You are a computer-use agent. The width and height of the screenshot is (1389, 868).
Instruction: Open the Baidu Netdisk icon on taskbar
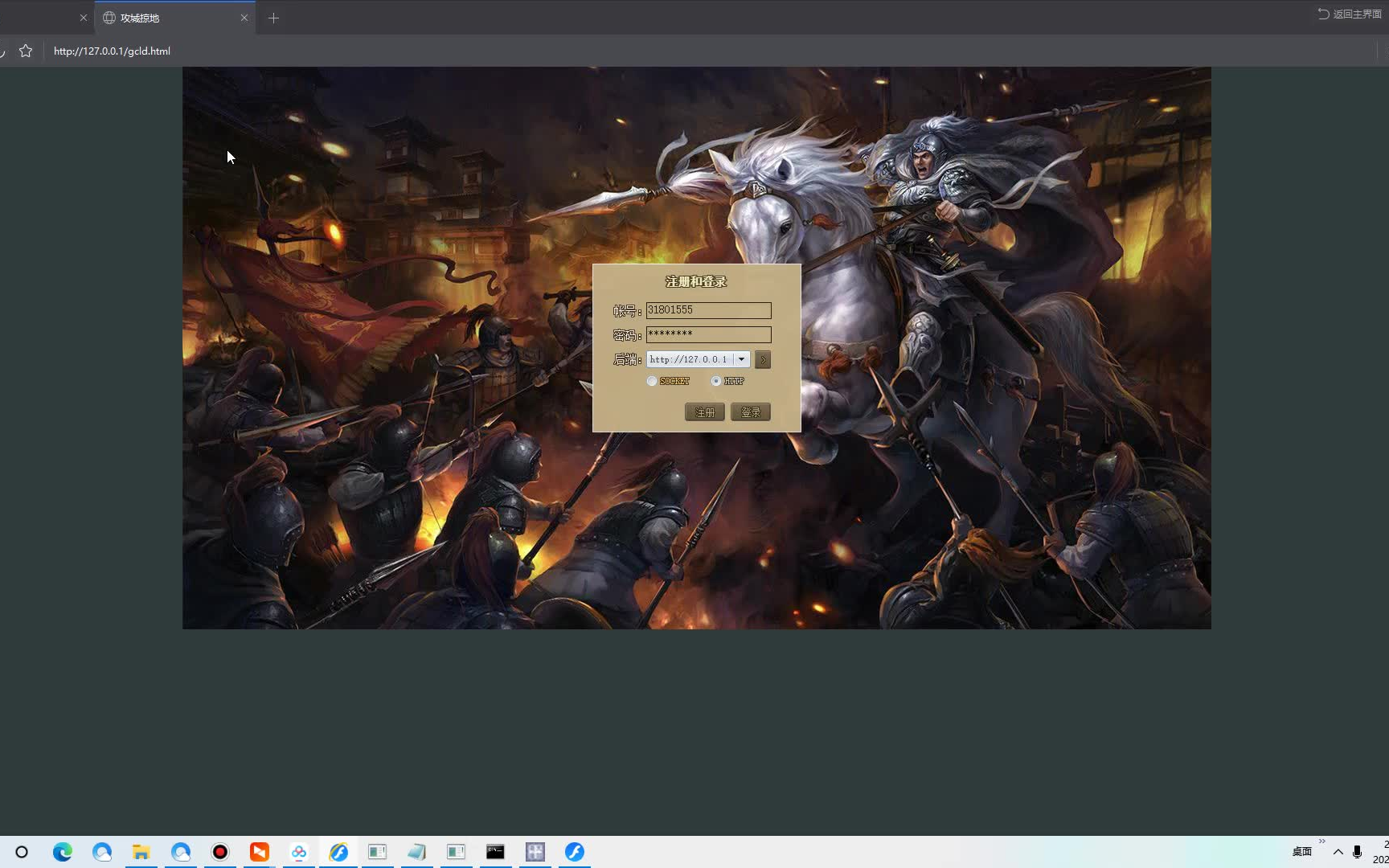299,852
